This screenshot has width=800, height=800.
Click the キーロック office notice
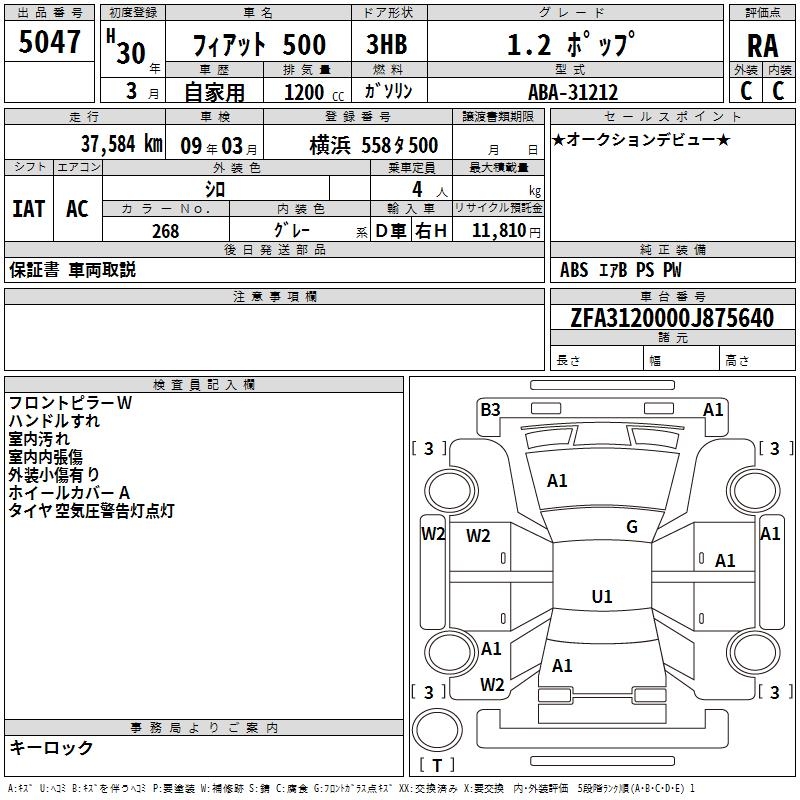51,748
